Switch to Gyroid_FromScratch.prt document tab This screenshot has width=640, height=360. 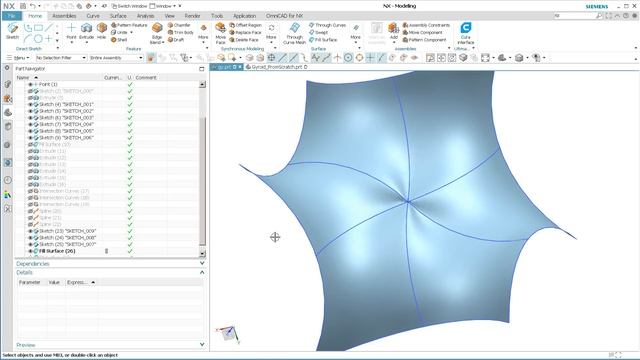pos(277,67)
